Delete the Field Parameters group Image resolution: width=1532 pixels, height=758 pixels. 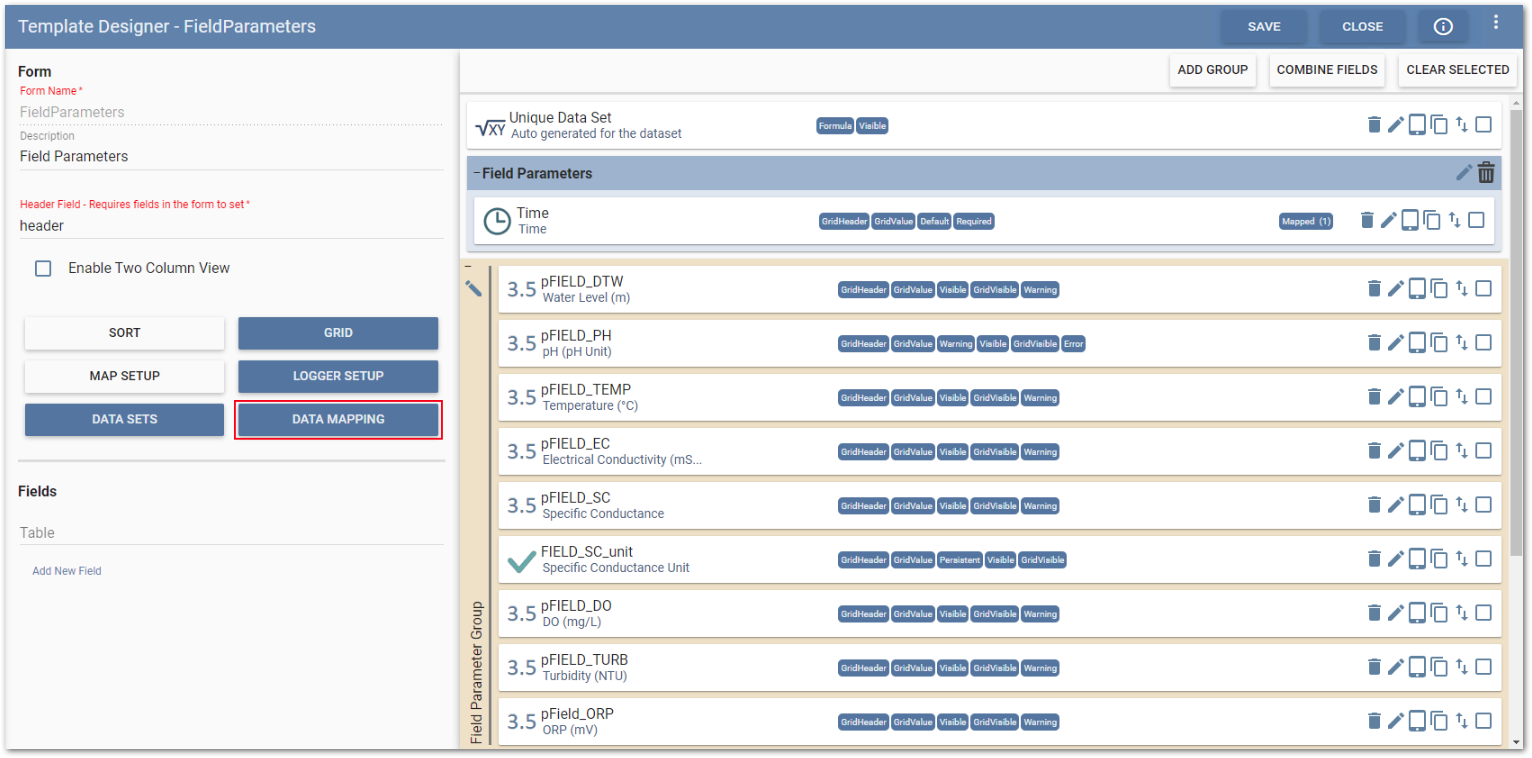pos(1487,172)
